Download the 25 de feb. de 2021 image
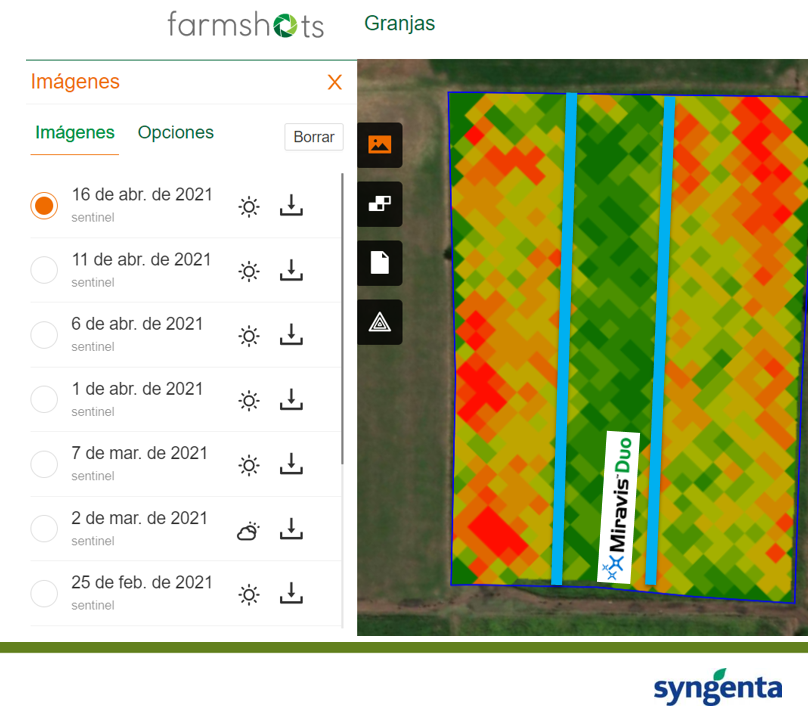The width and height of the screenshot is (808, 714). [291, 593]
